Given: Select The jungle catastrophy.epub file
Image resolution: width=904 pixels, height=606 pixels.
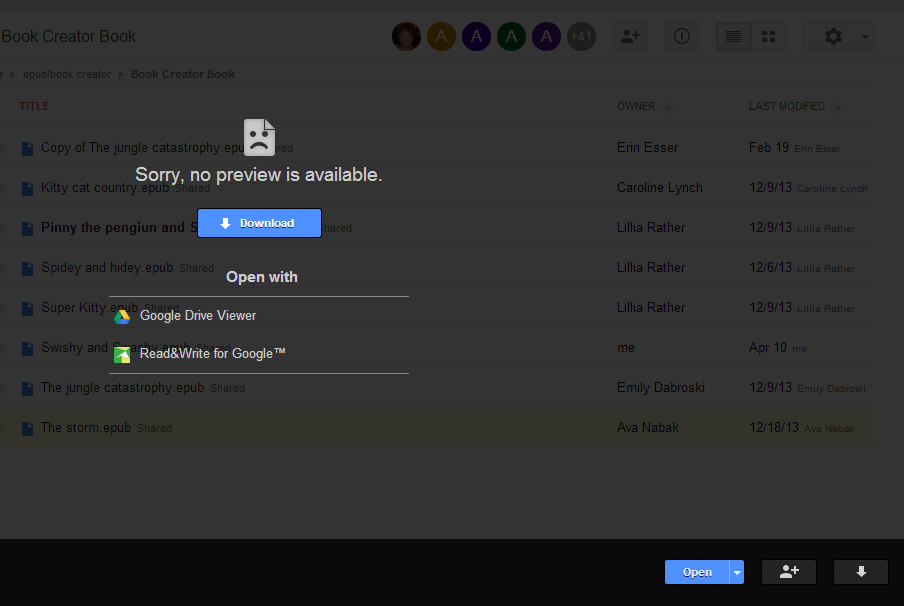Looking at the screenshot, I should click(122, 387).
